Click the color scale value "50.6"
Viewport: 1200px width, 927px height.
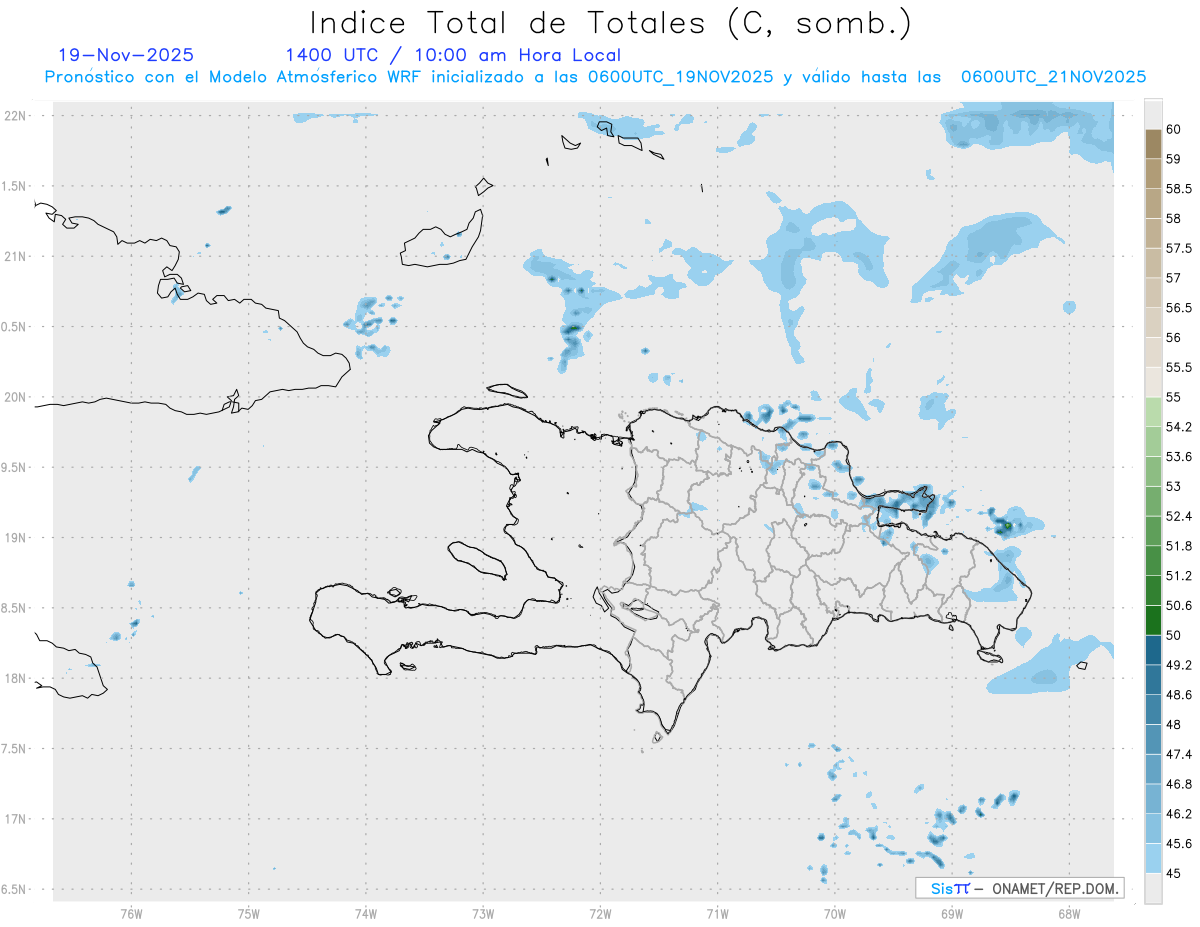coord(1179,605)
